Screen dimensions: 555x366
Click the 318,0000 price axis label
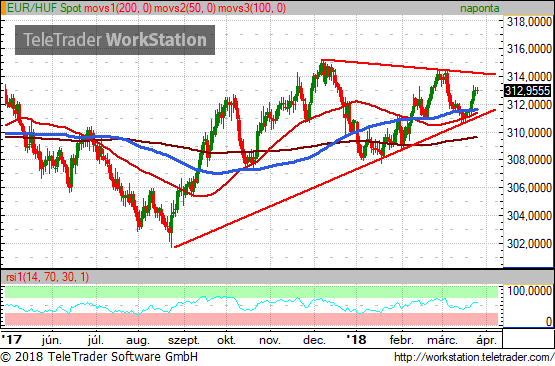[529, 22]
